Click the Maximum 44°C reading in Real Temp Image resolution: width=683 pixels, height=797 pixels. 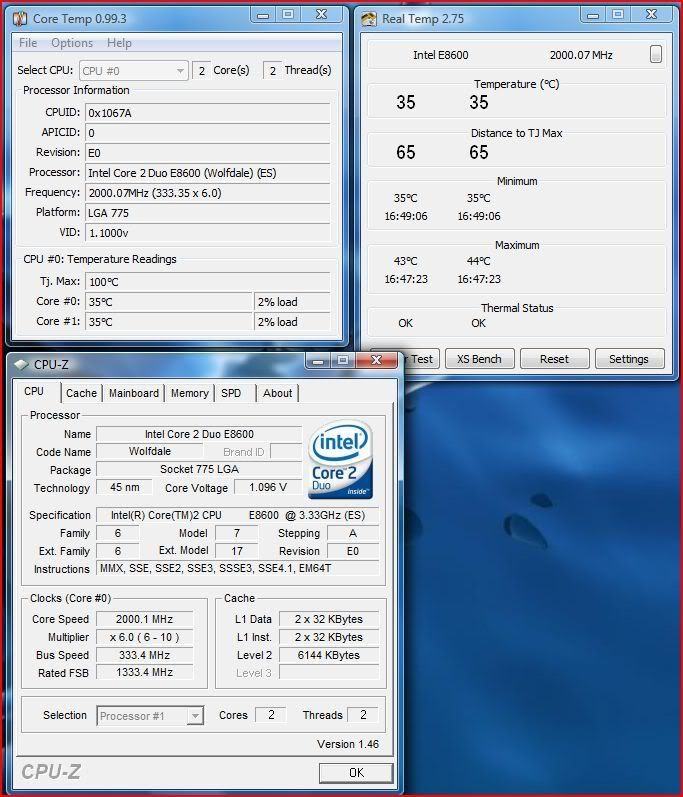pyautogui.click(x=479, y=261)
